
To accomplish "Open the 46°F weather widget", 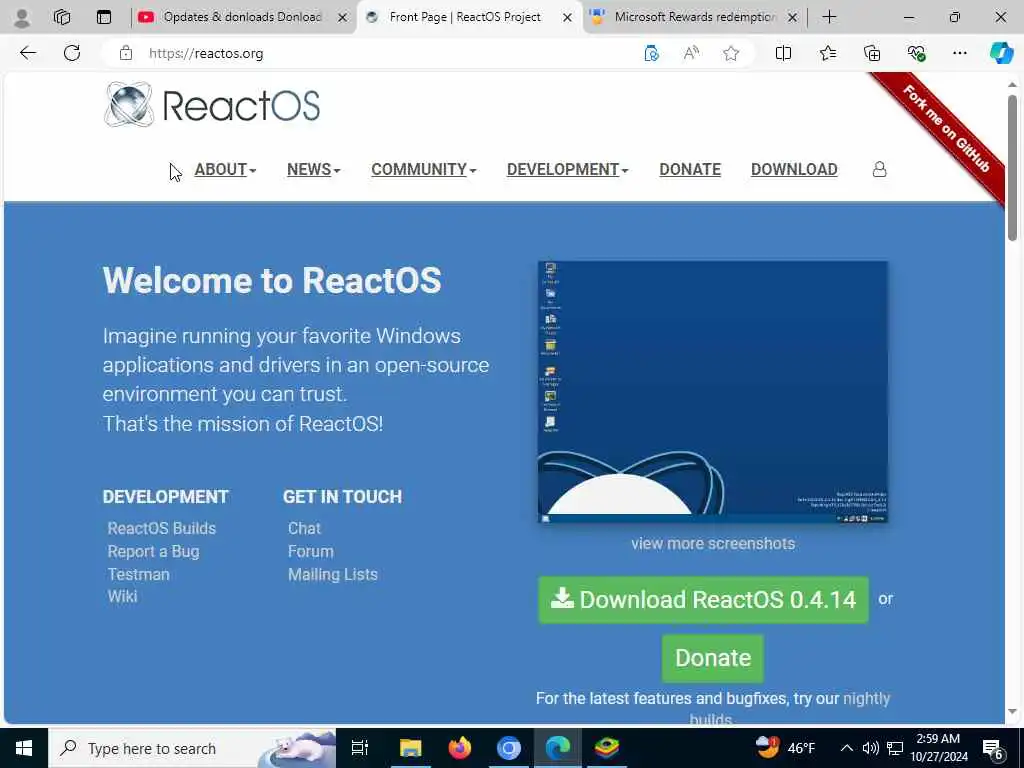I will pyautogui.click(x=786, y=748).
